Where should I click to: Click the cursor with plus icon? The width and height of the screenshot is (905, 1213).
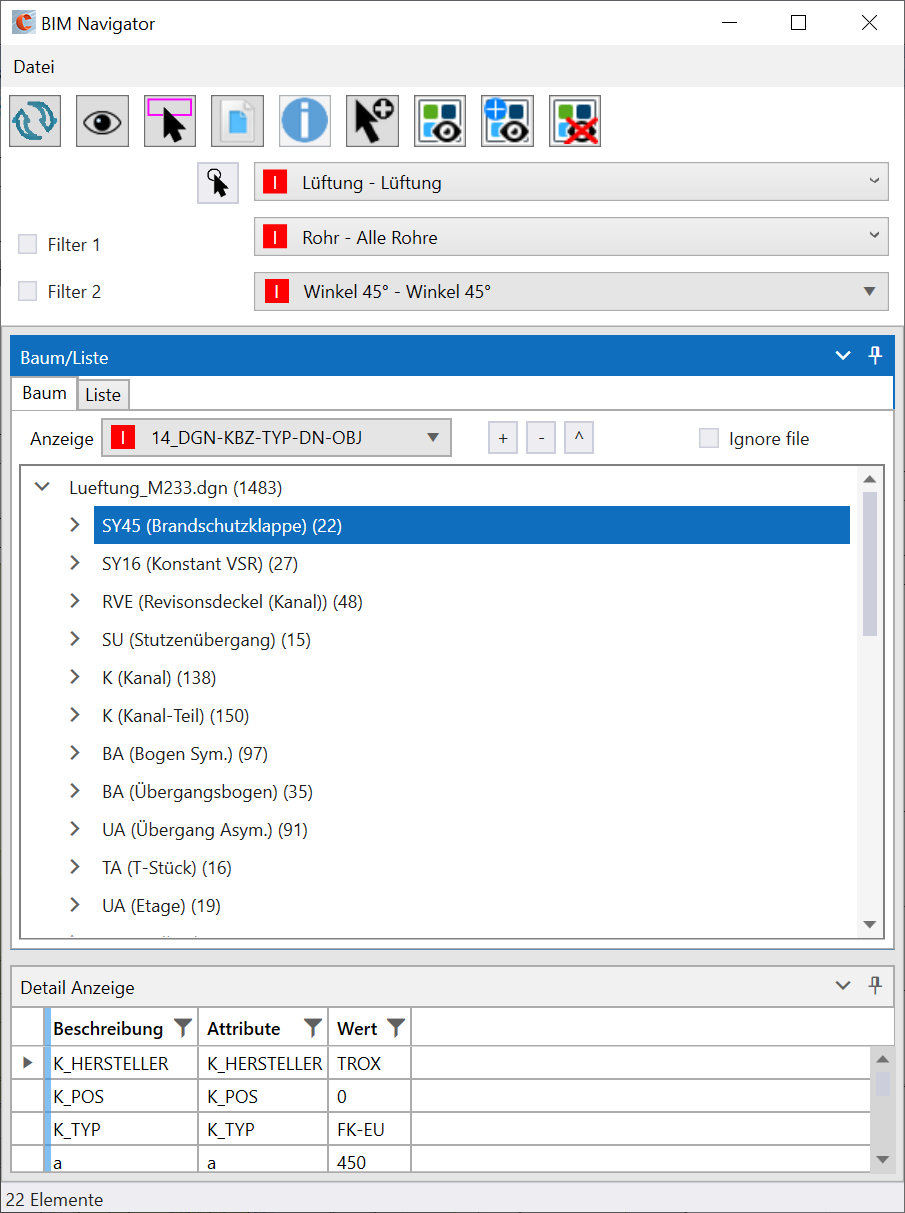(372, 121)
